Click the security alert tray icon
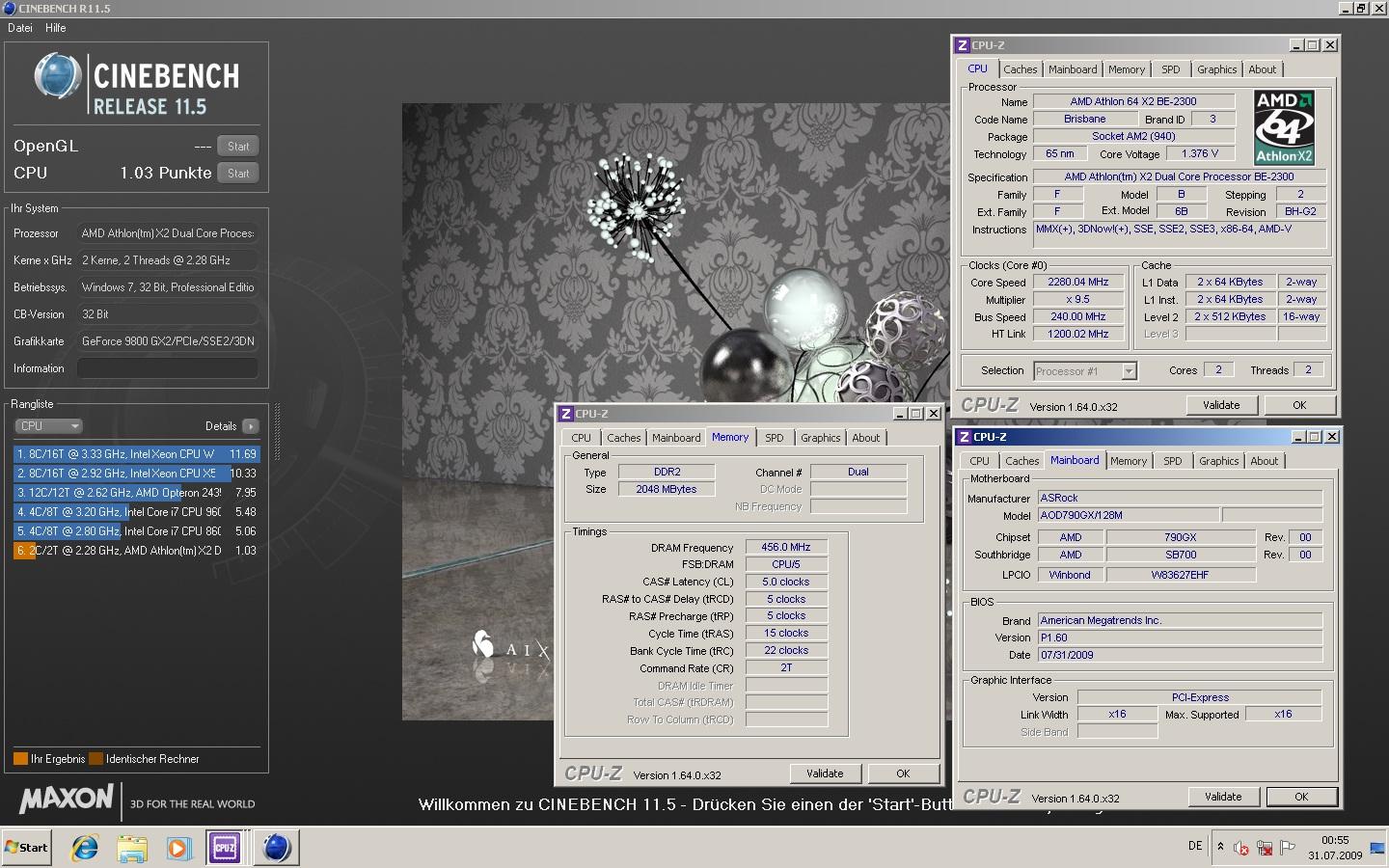This screenshot has width=1389, height=868. (1241, 848)
